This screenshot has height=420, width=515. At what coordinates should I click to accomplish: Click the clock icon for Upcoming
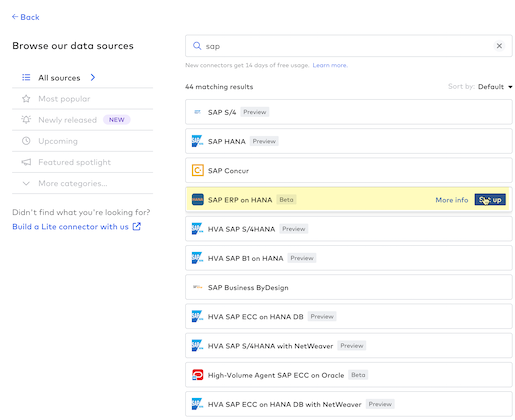pos(26,141)
